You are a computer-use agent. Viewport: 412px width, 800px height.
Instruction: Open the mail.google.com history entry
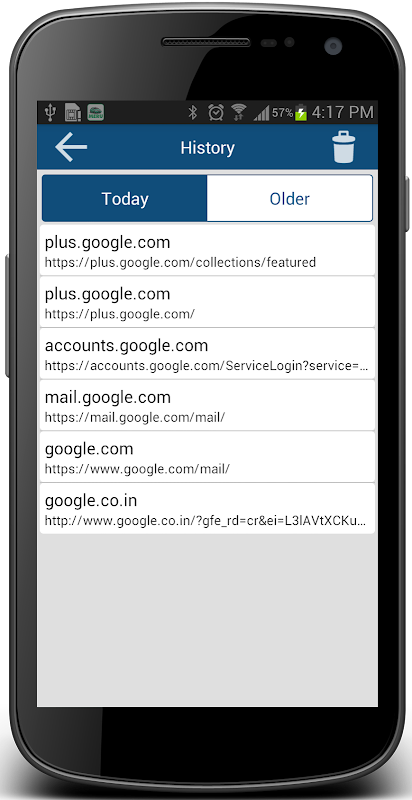click(207, 405)
